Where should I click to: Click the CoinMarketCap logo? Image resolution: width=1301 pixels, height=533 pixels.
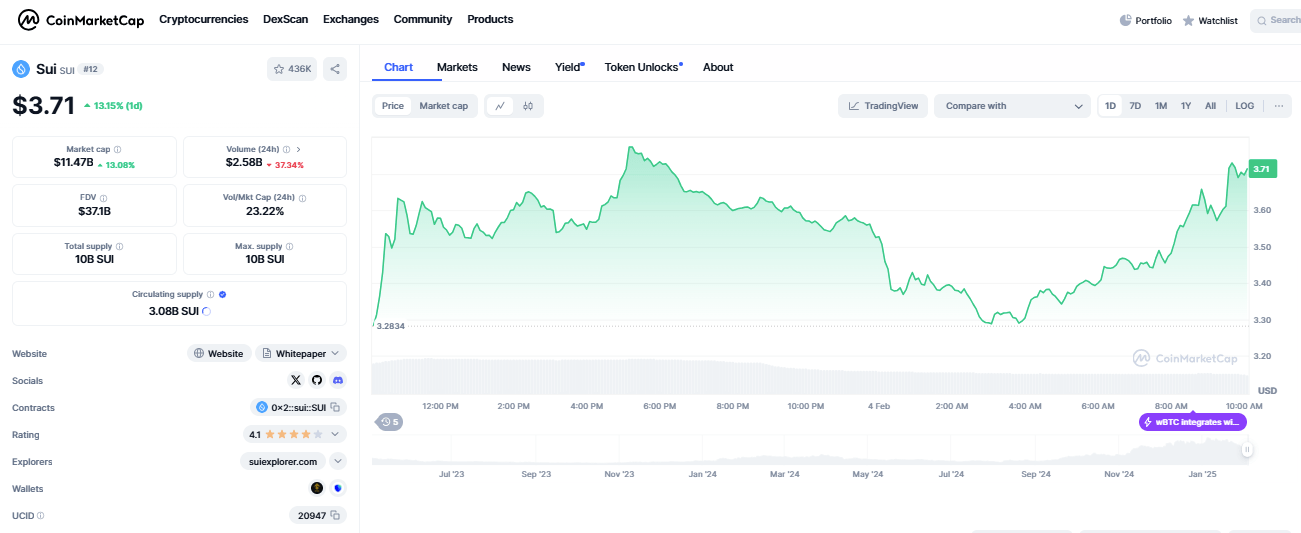point(82,19)
